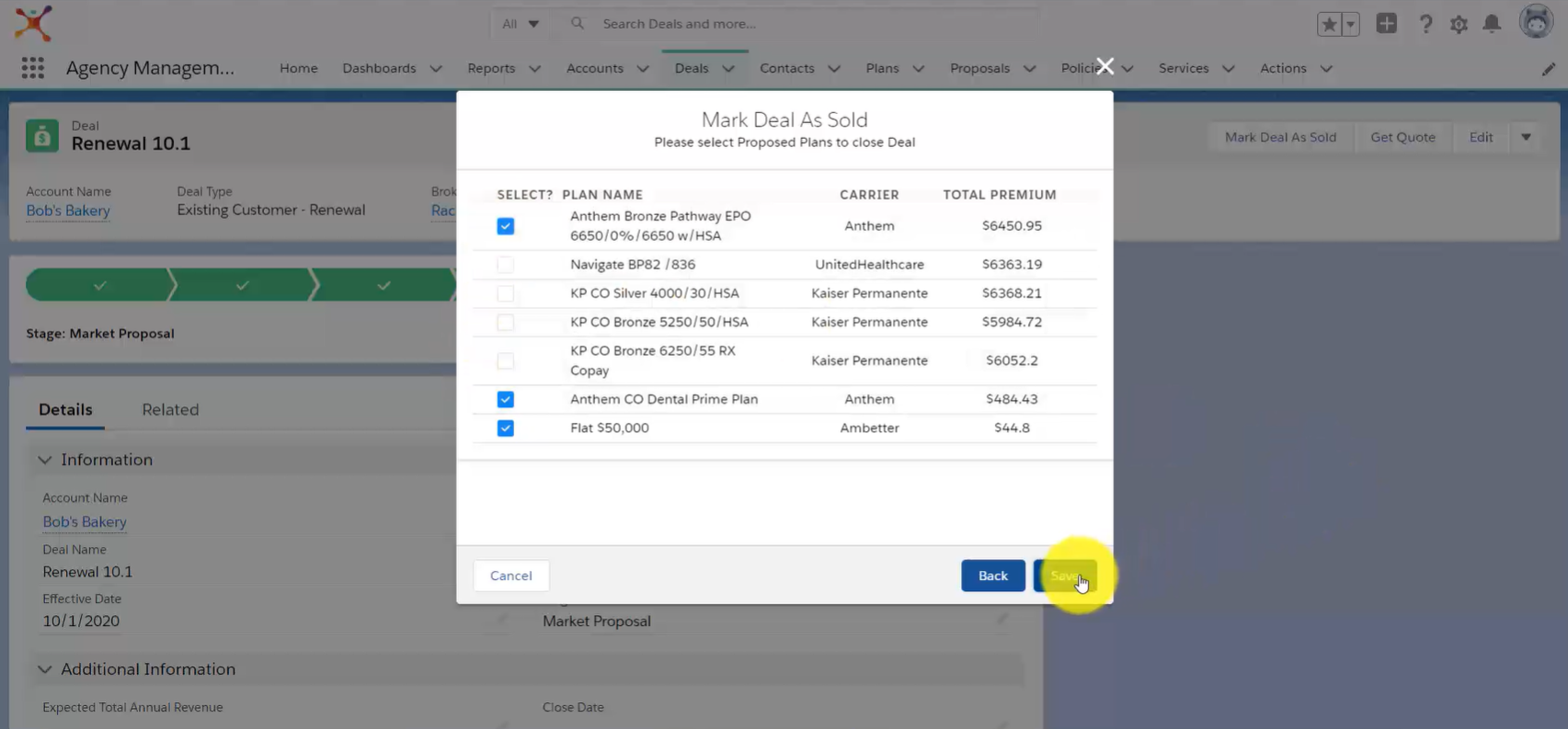Click the green Deal record icon

(42, 136)
